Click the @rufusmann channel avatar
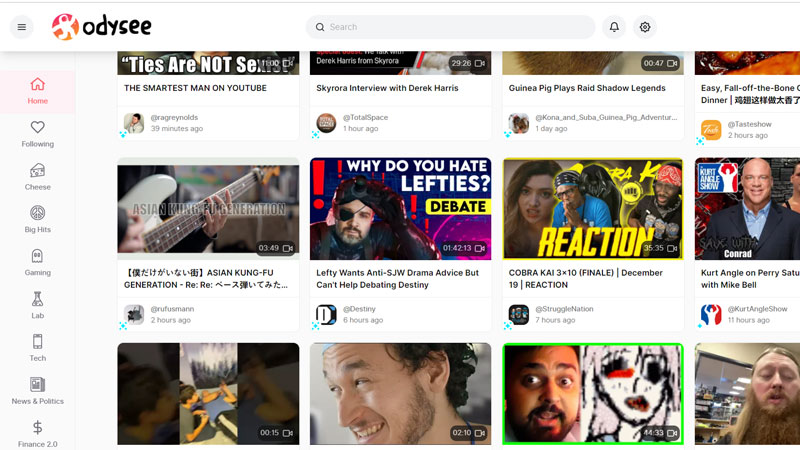The width and height of the screenshot is (800, 450). pyautogui.click(x=134, y=314)
